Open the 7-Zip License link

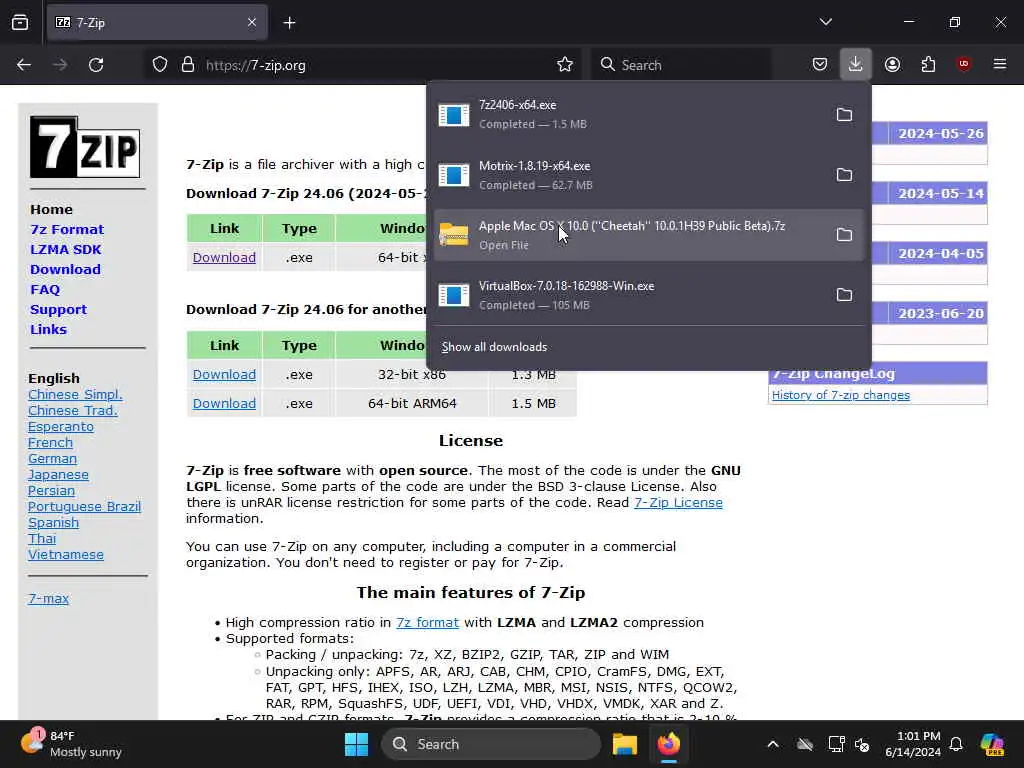(x=678, y=502)
